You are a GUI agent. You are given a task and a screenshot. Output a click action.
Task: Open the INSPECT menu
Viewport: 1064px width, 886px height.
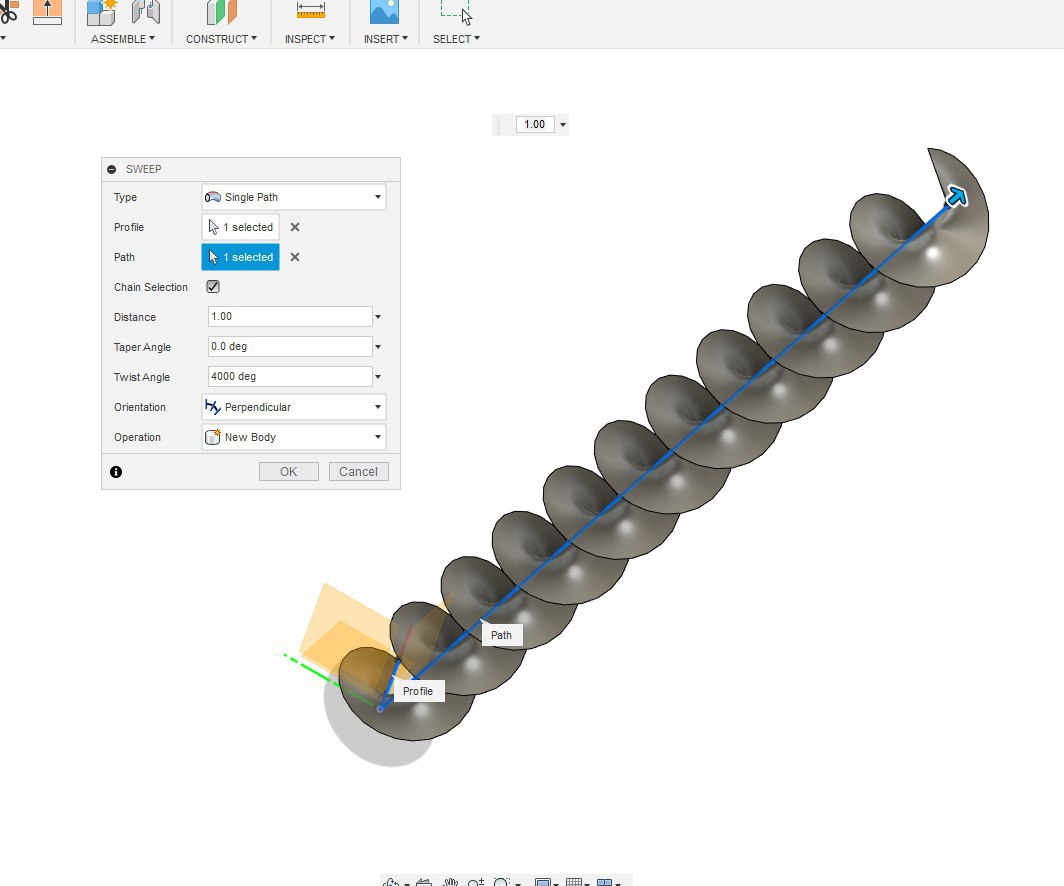(309, 39)
